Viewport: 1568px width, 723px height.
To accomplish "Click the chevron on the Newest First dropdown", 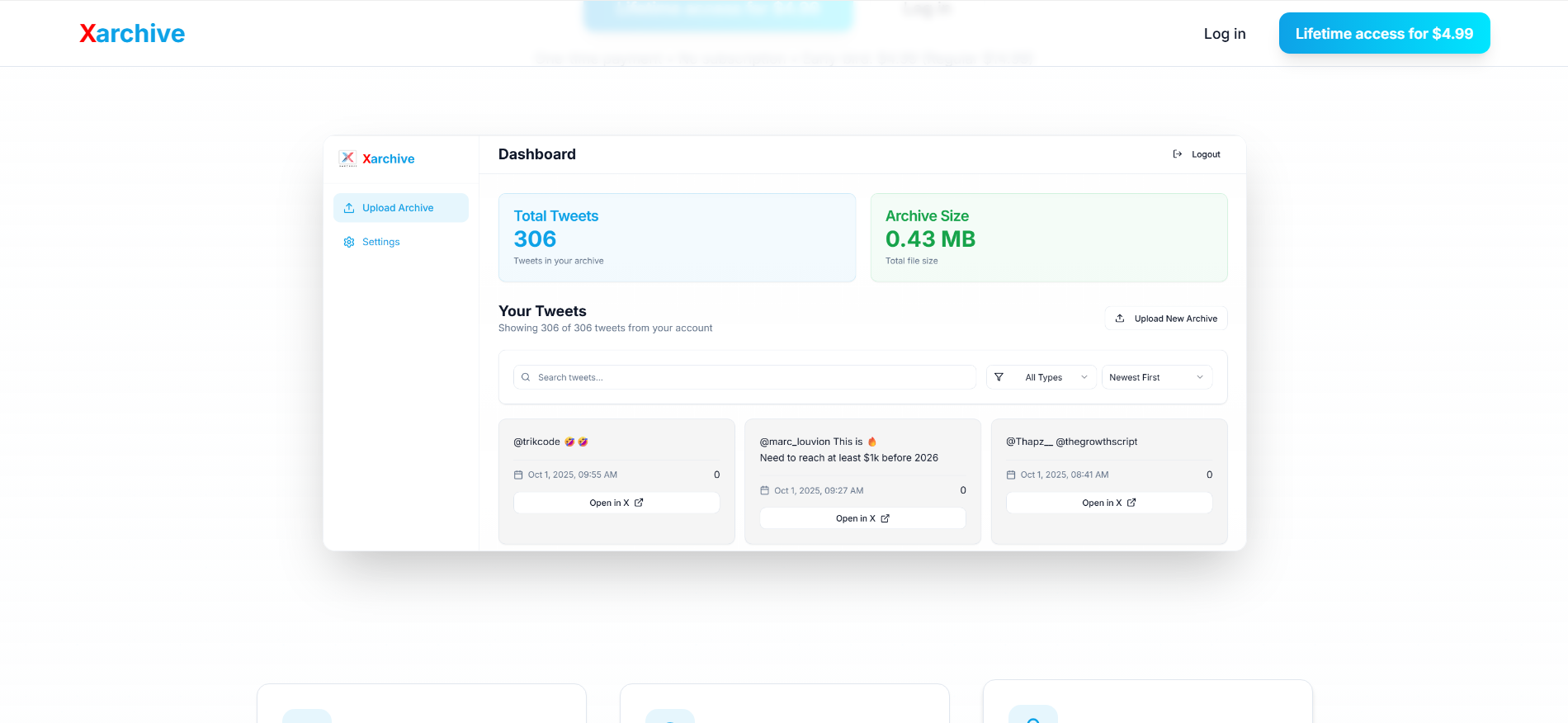I will click(1200, 377).
